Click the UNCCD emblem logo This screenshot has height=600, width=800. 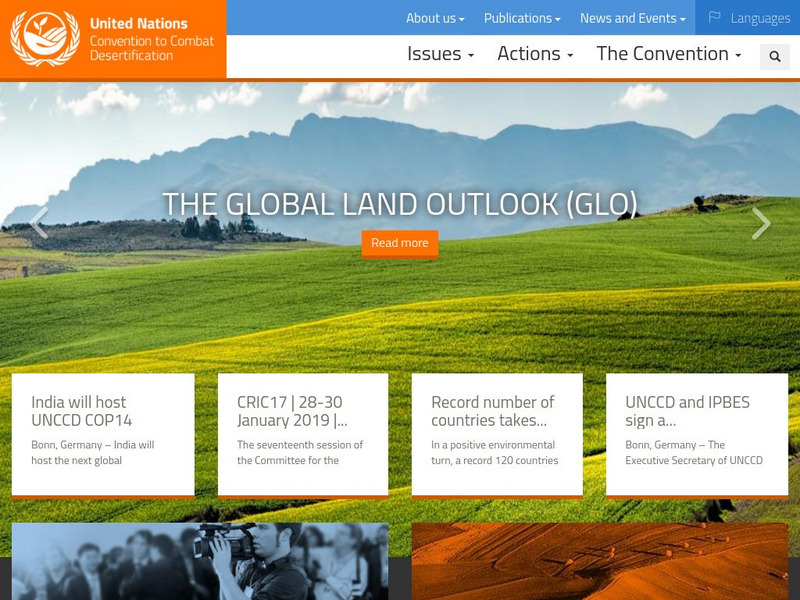45,38
